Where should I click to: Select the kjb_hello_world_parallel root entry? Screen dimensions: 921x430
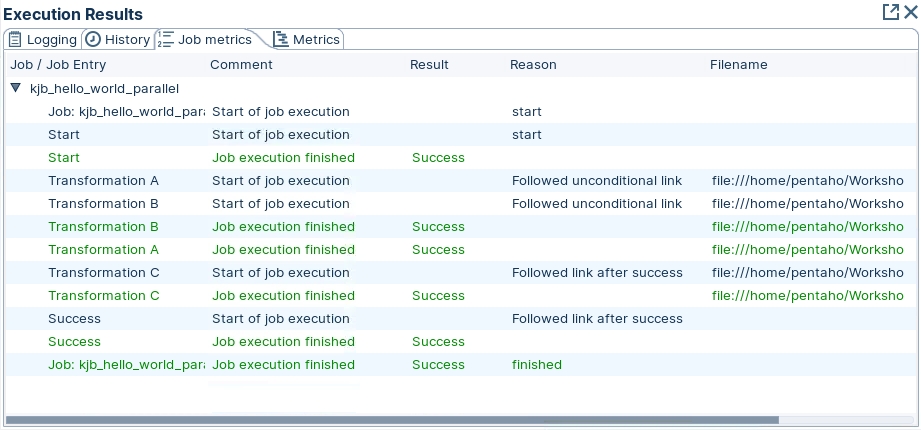(x=104, y=88)
